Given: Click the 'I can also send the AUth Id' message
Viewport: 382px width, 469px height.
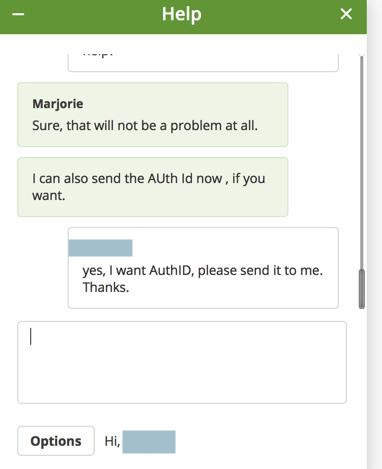Looking at the screenshot, I should [x=153, y=187].
